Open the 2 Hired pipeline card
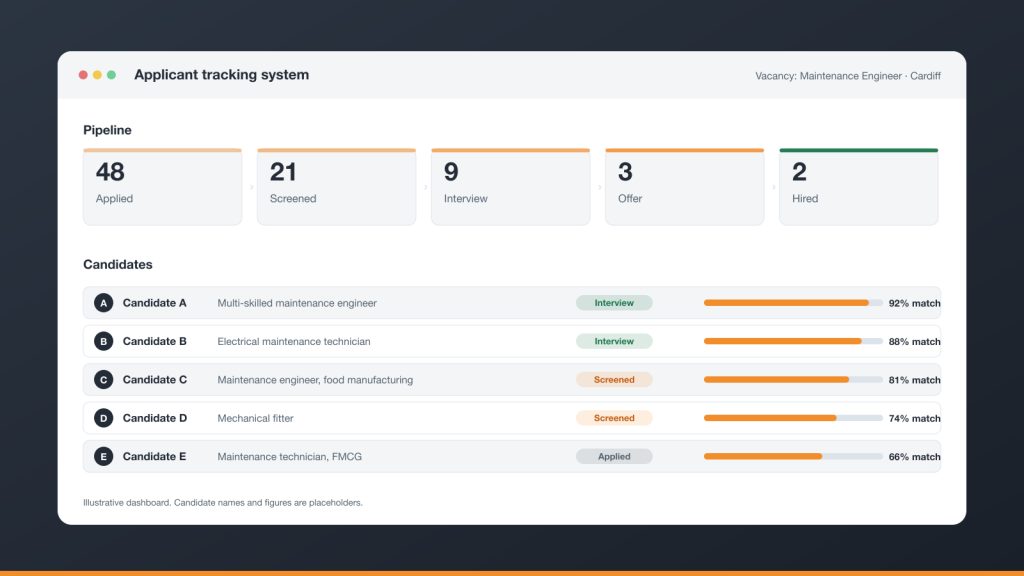This screenshot has height=576, width=1024. [x=859, y=187]
